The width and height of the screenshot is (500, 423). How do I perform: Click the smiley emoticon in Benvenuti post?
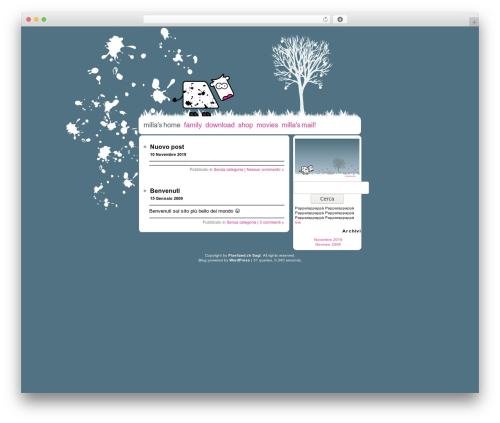point(237,211)
